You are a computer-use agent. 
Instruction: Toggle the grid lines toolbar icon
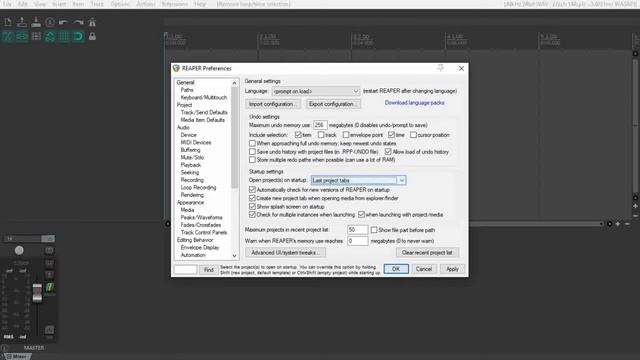pos(64,36)
